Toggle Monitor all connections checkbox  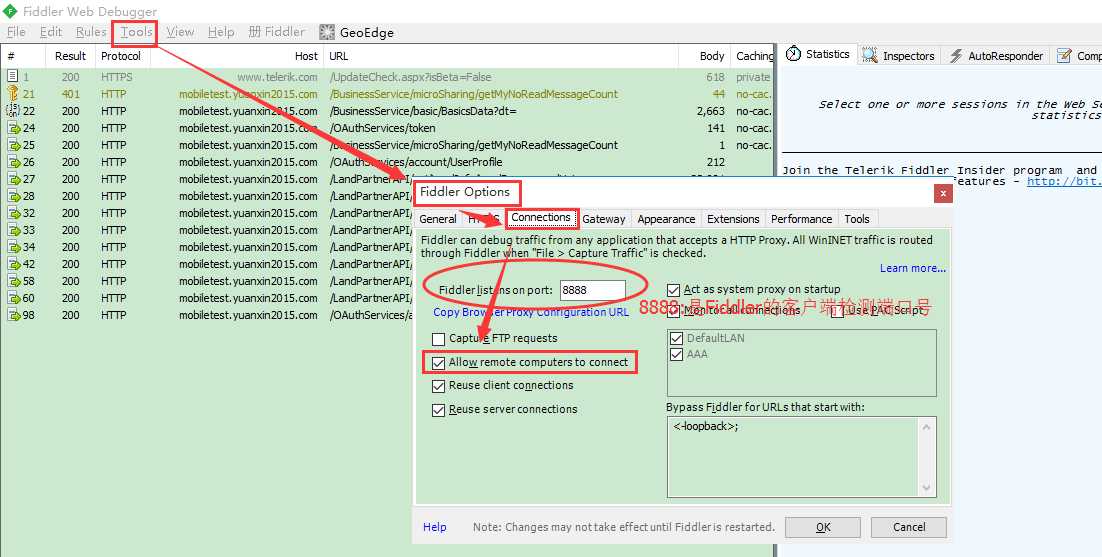pyautogui.click(x=673, y=310)
